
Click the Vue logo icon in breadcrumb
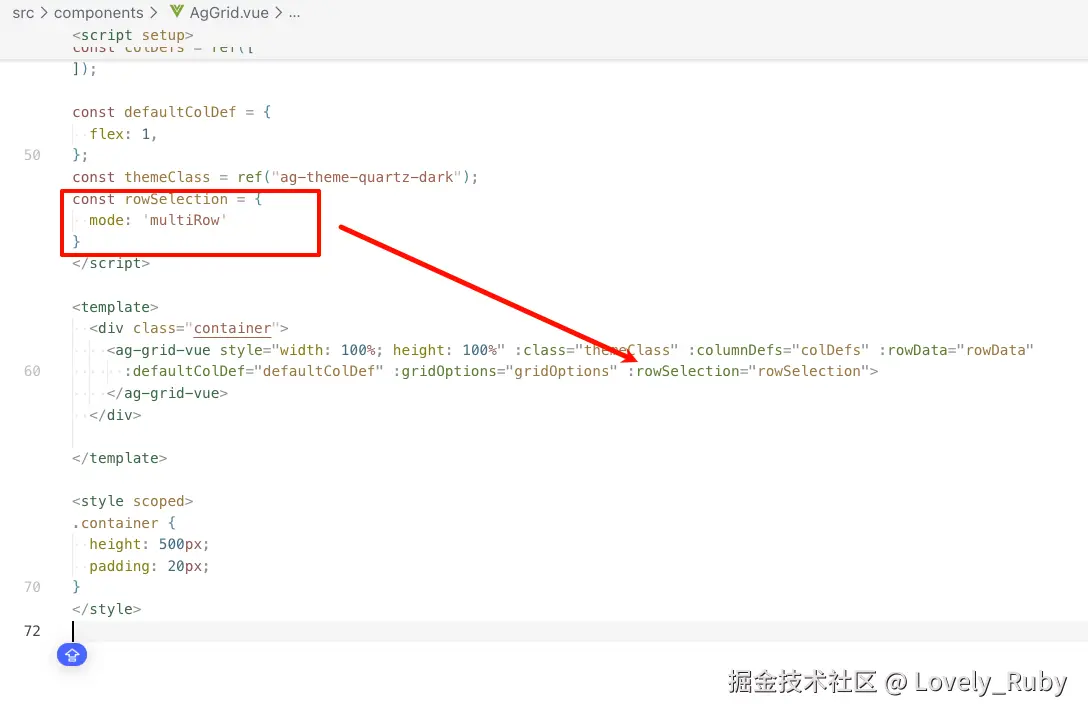click(x=177, y=11)
